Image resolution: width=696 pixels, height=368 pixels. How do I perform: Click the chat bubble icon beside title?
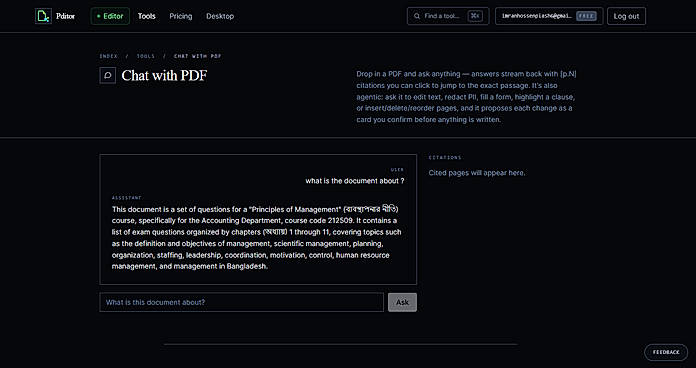pos(107,75)
